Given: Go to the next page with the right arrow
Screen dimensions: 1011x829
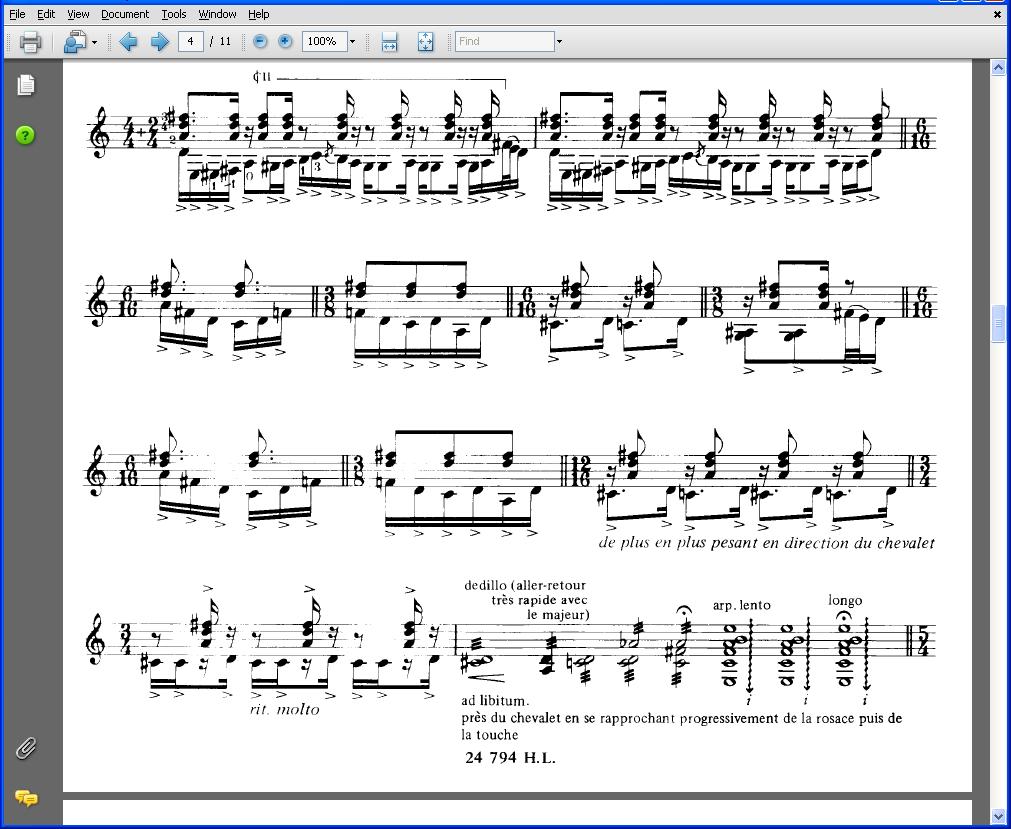Looking at the screenshot, I should tap(159, 42).
